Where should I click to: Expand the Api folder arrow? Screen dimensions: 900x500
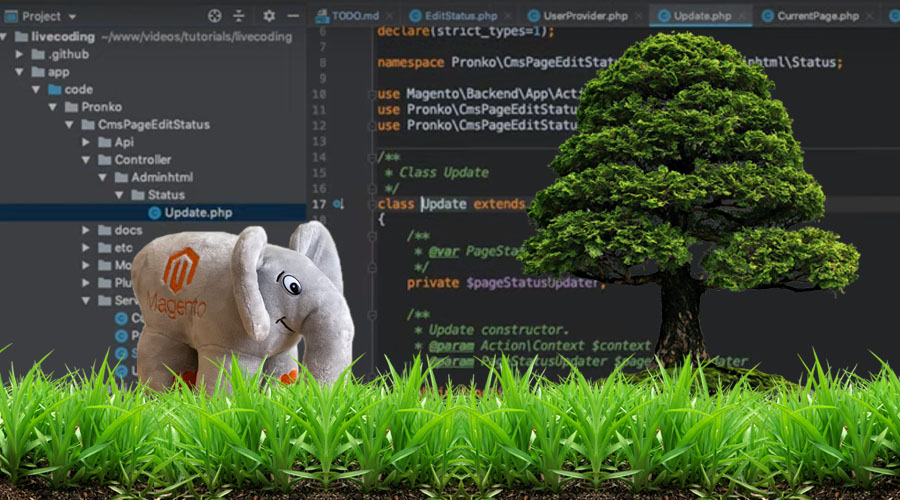click(x=86, y=142)
